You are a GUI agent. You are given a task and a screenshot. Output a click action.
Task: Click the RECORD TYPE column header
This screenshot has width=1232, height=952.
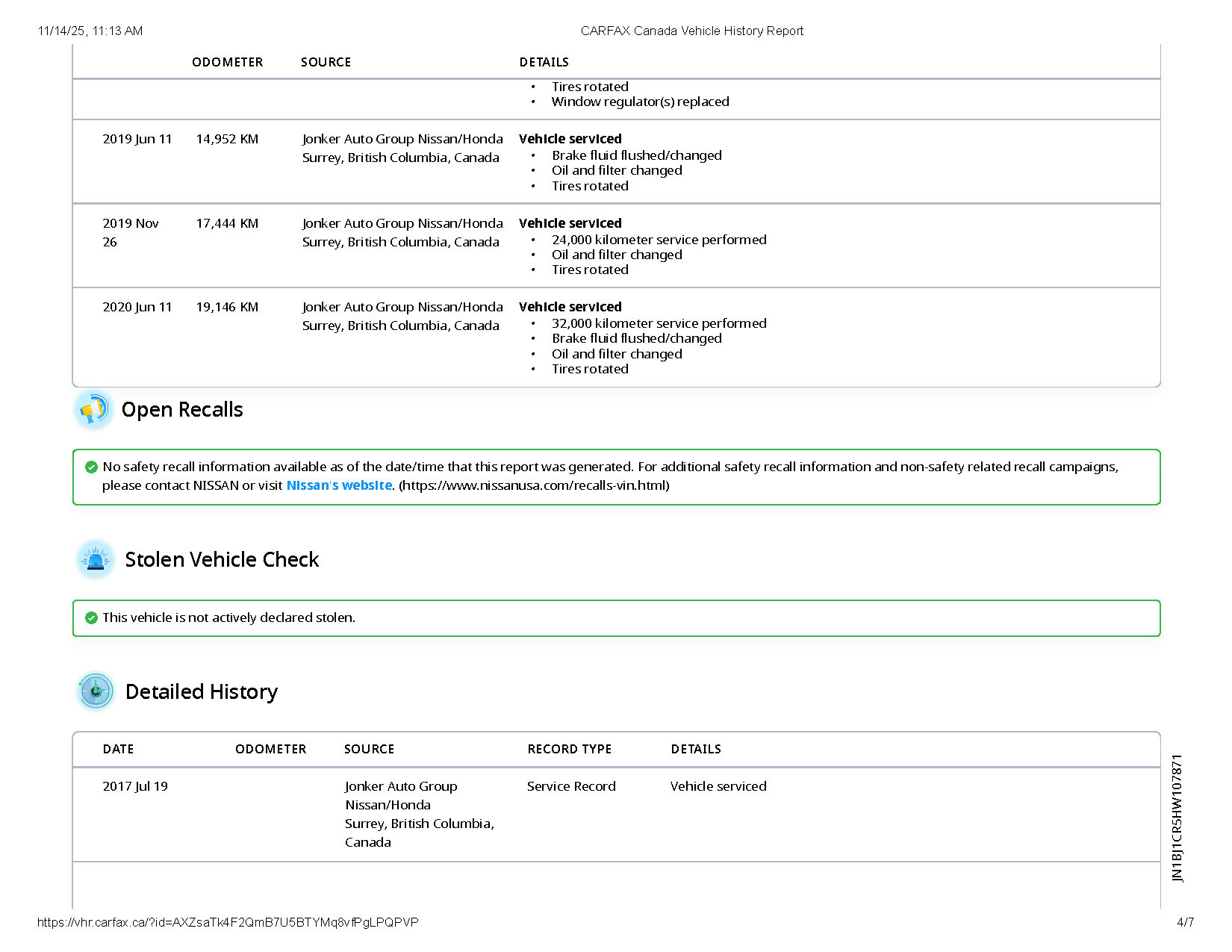point(569,750)
